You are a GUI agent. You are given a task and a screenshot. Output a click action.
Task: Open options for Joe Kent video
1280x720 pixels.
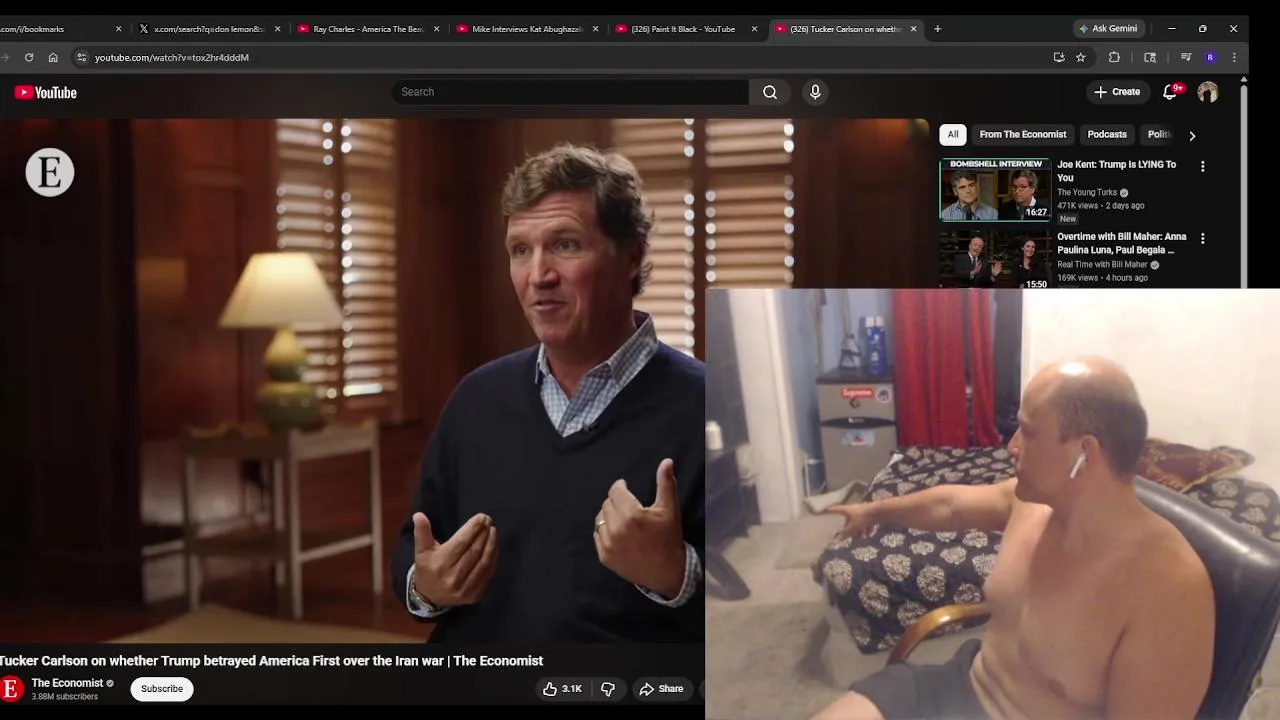point(1203,166)
